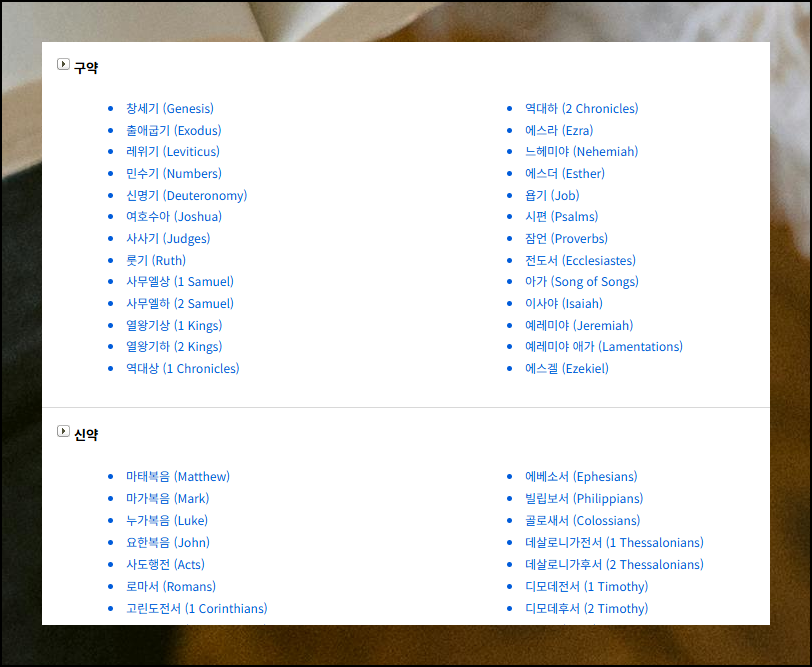Open 이사야 (Isaiah) link
The width and height of the screenshot is (812, 667).
click(564, 303)
